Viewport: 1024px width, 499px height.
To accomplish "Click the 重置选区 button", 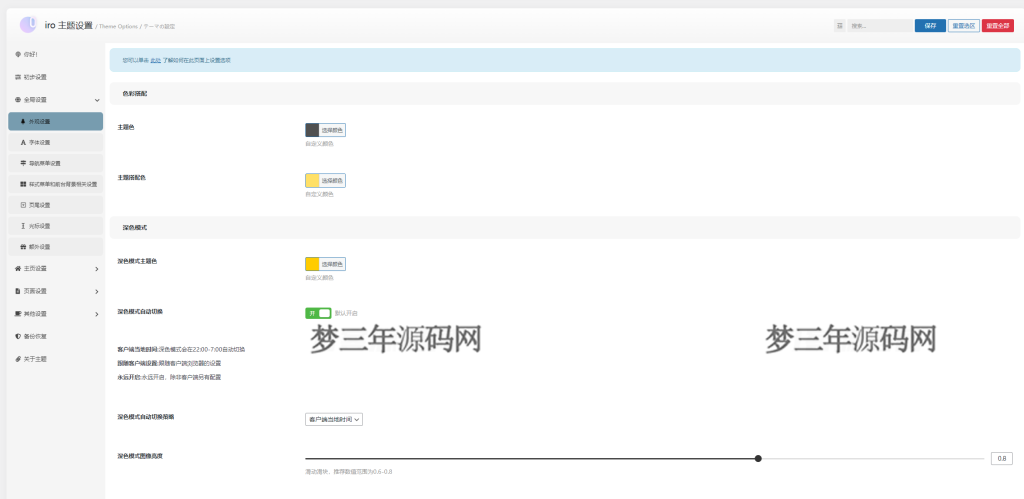I will coord(963,25).
